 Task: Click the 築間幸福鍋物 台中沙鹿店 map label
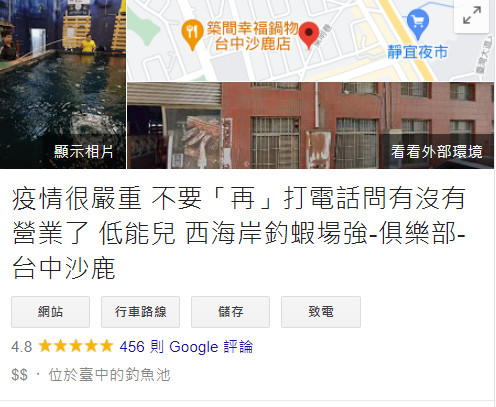tap(252, 36)
